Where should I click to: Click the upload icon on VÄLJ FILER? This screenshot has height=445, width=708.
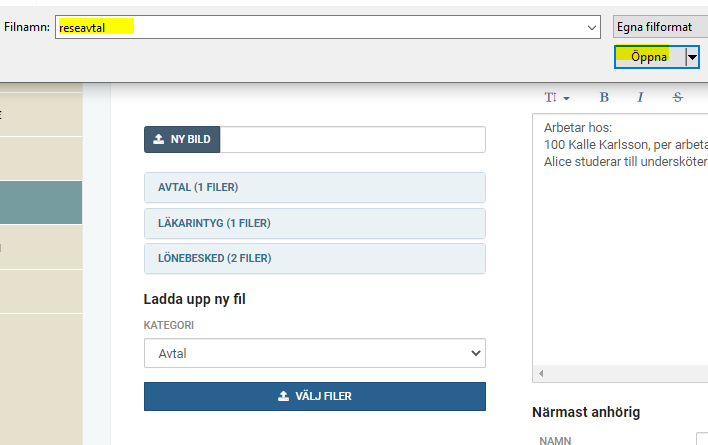(283, 396)
